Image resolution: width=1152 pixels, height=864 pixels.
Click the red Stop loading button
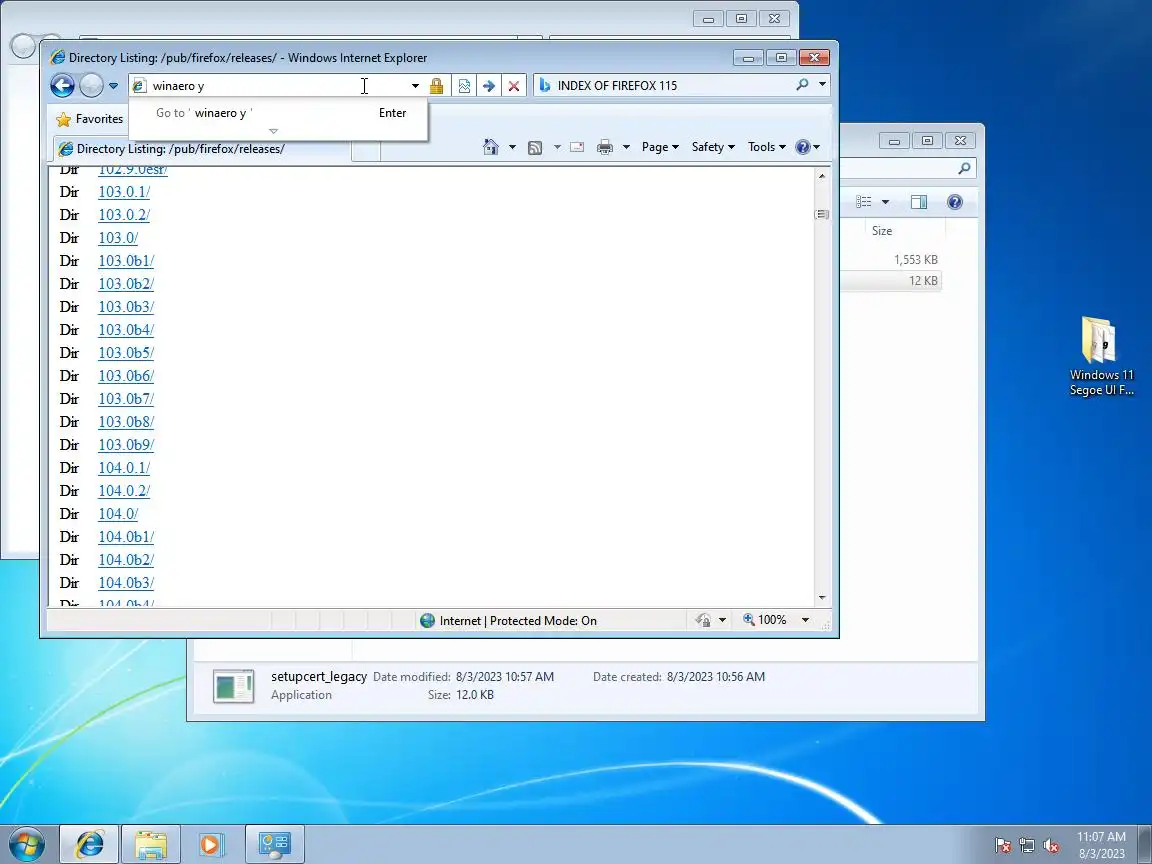click(514, 86)
